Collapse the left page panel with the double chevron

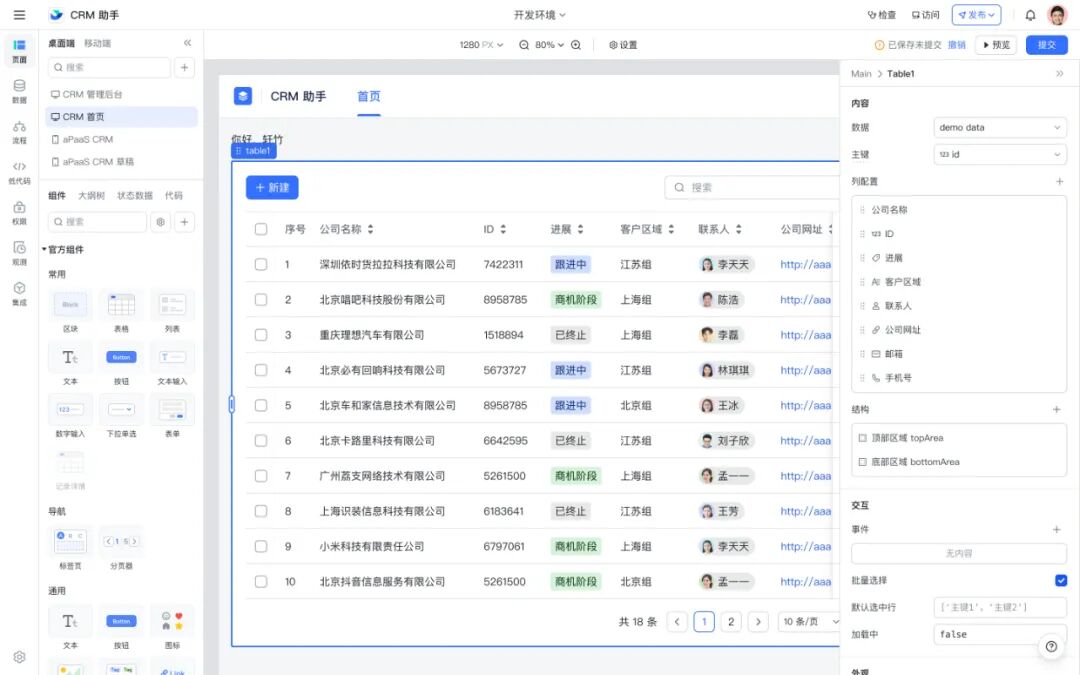coord(187,43)
